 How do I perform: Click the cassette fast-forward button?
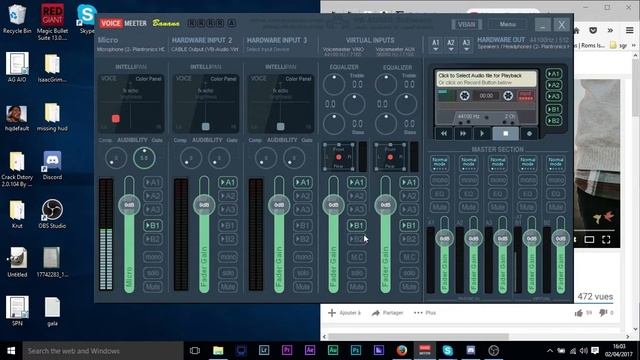point(463,133)
